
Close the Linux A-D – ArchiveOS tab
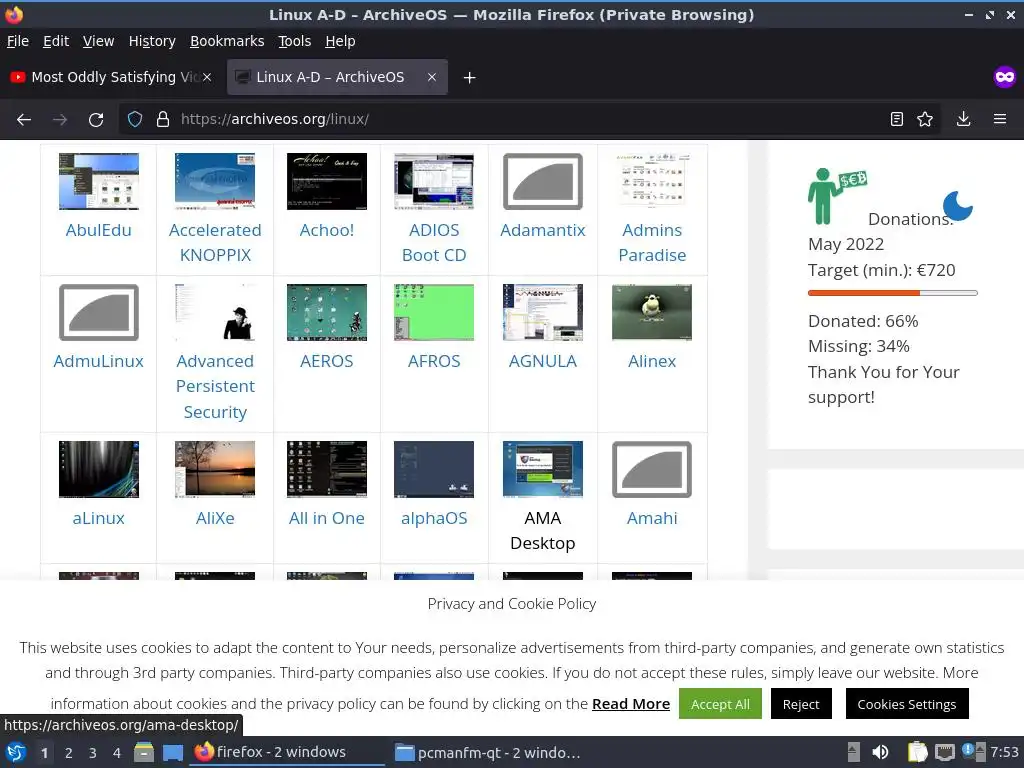click(x=432, y=77)
